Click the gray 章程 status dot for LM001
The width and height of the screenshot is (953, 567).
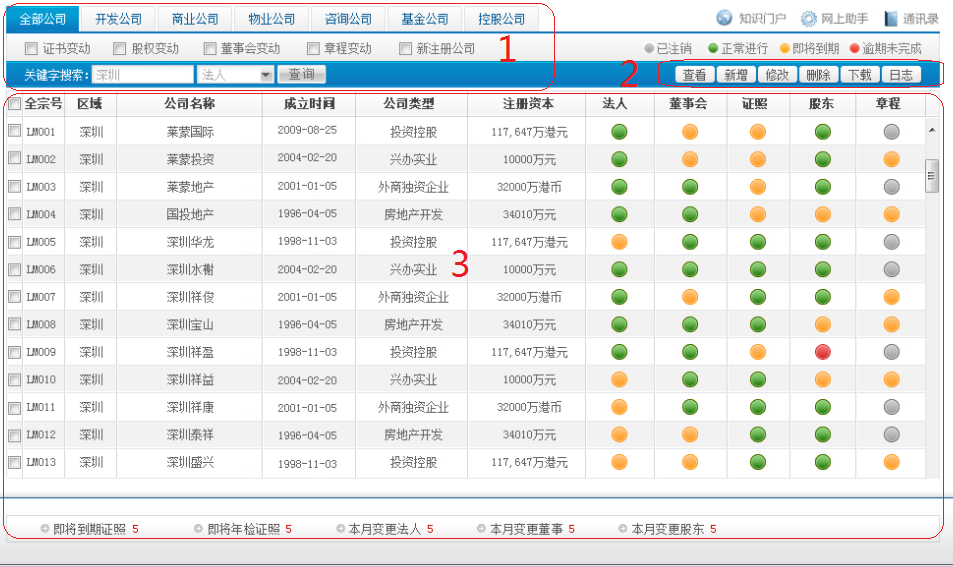[891, 131]
